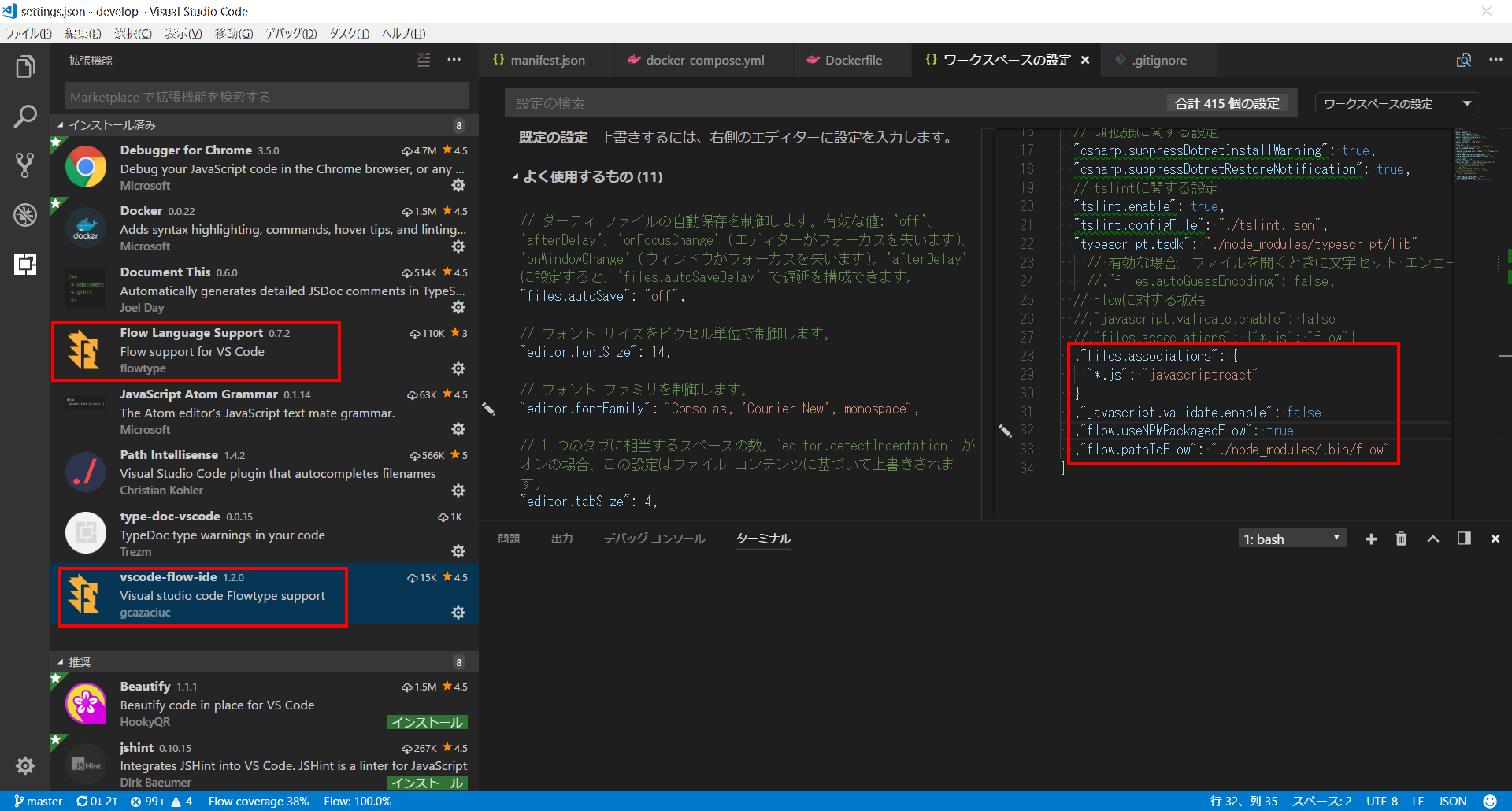Open the gear menu for type-doc-vscode
This screenshot has width=1512, height=811.
coord(458,551)
